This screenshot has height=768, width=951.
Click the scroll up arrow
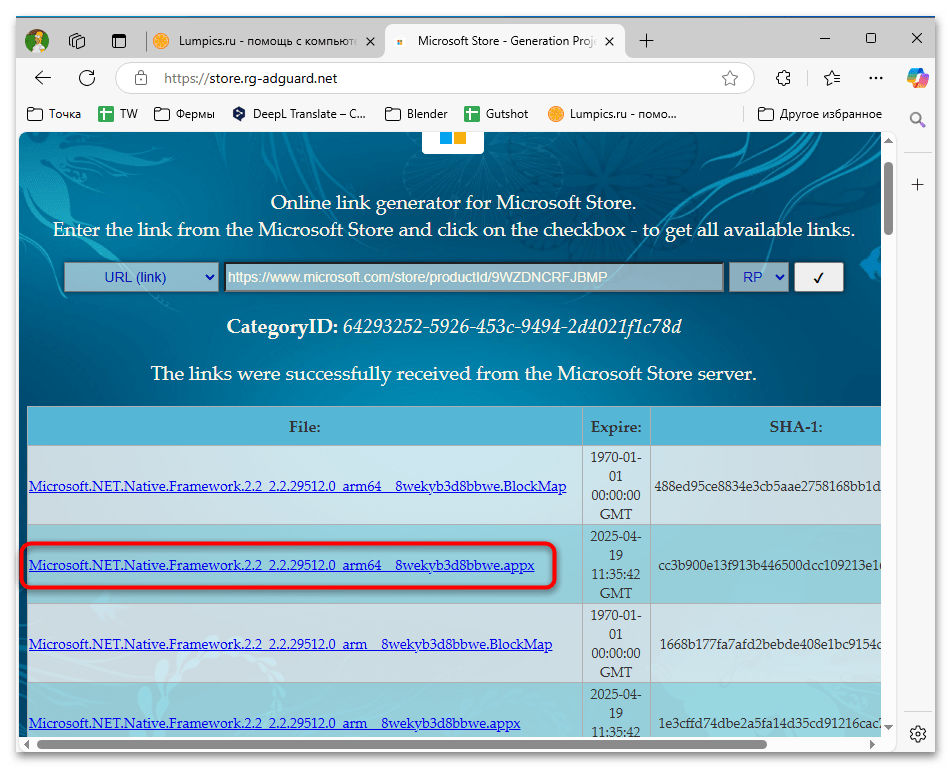[x=889, y=140]
